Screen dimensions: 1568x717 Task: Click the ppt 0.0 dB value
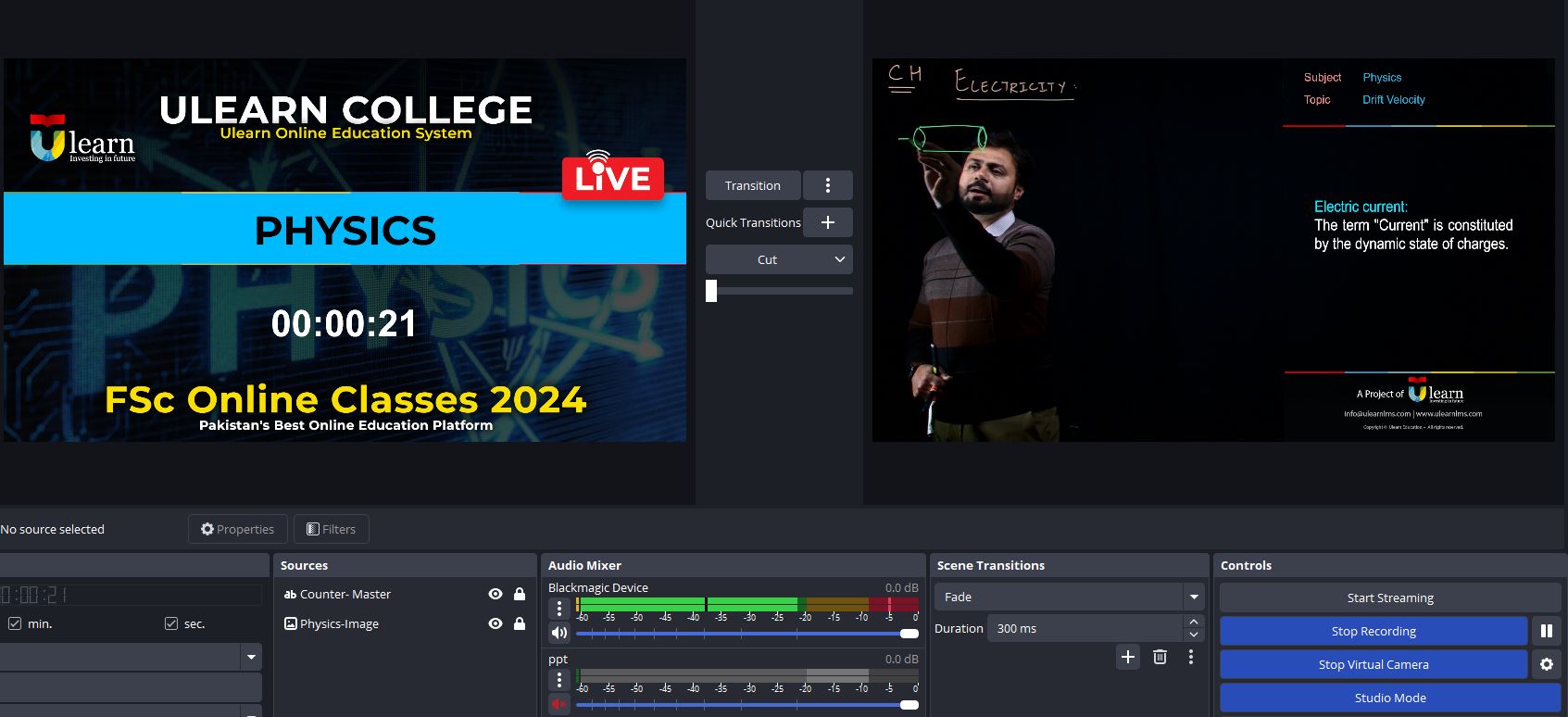pos(901,659)
